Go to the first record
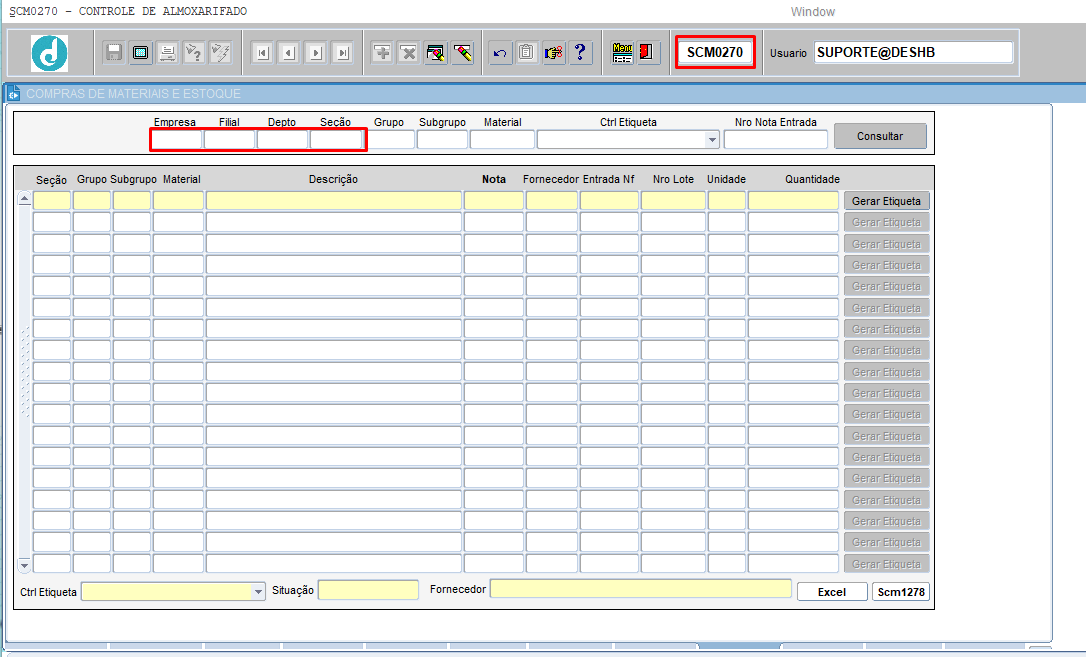 (x=262, y=53)
